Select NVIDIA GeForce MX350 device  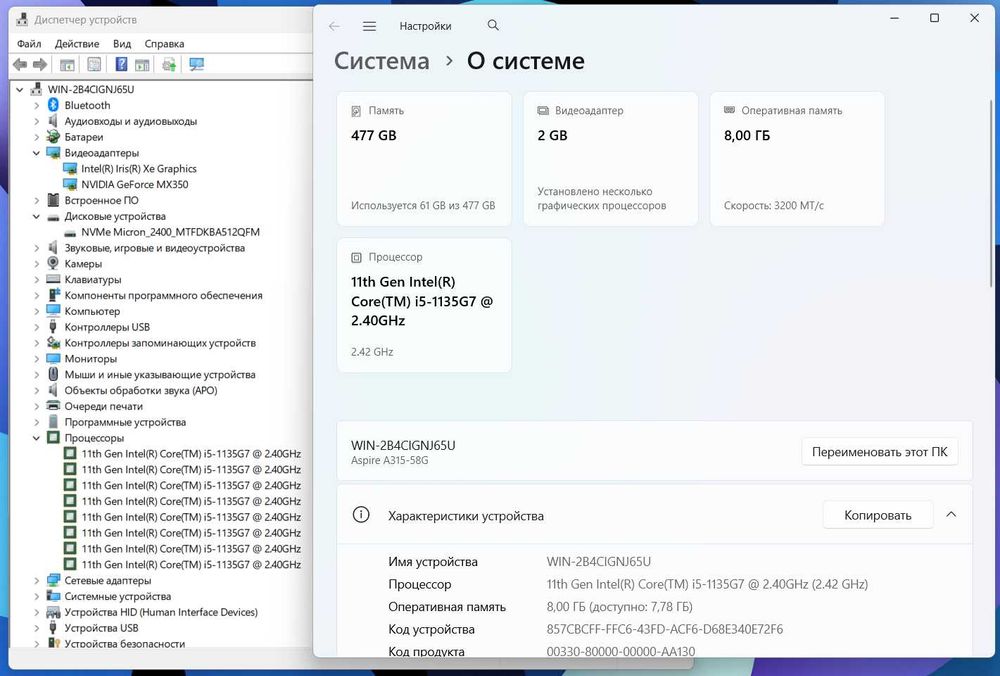tap(135, 185)
